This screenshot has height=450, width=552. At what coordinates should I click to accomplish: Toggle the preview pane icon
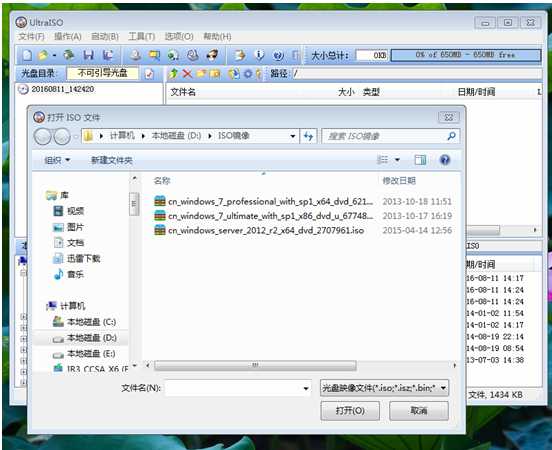[420, 160]
